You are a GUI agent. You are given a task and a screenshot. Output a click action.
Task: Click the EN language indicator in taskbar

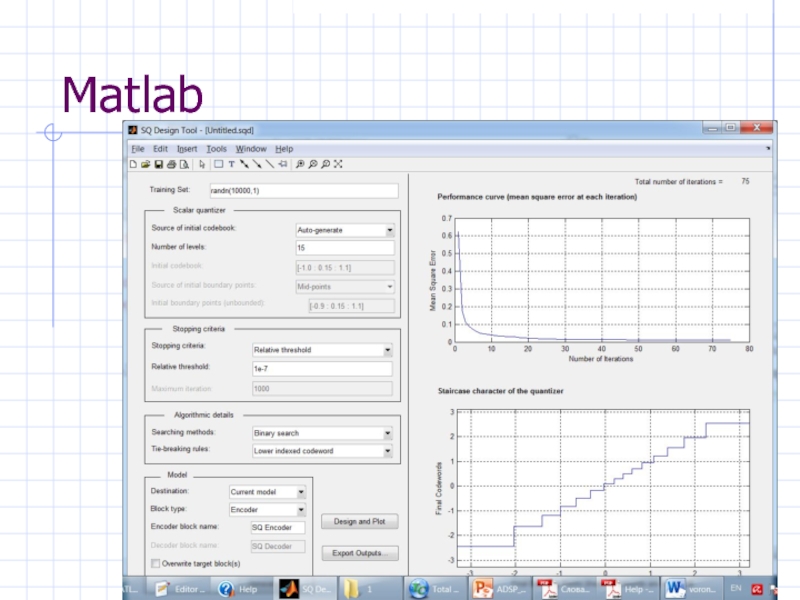click(736, 588)
